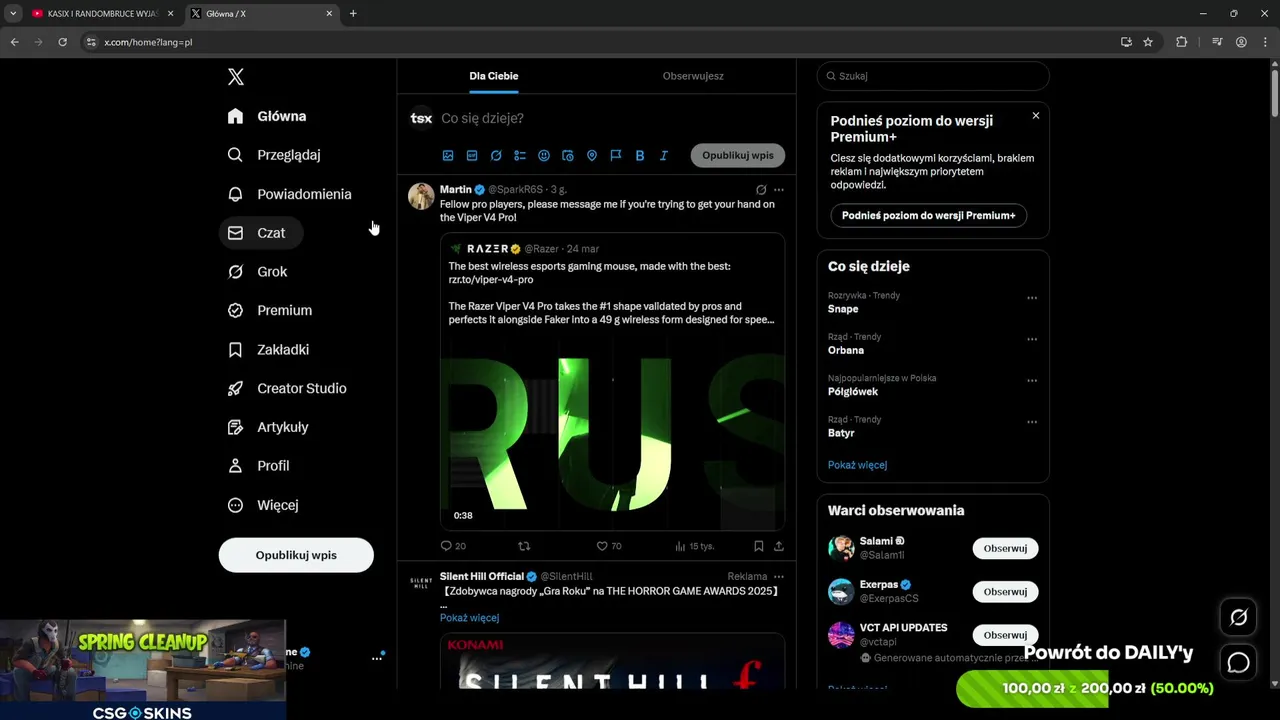Toggle bold text in composer
1280x720 pixels.
640,156
